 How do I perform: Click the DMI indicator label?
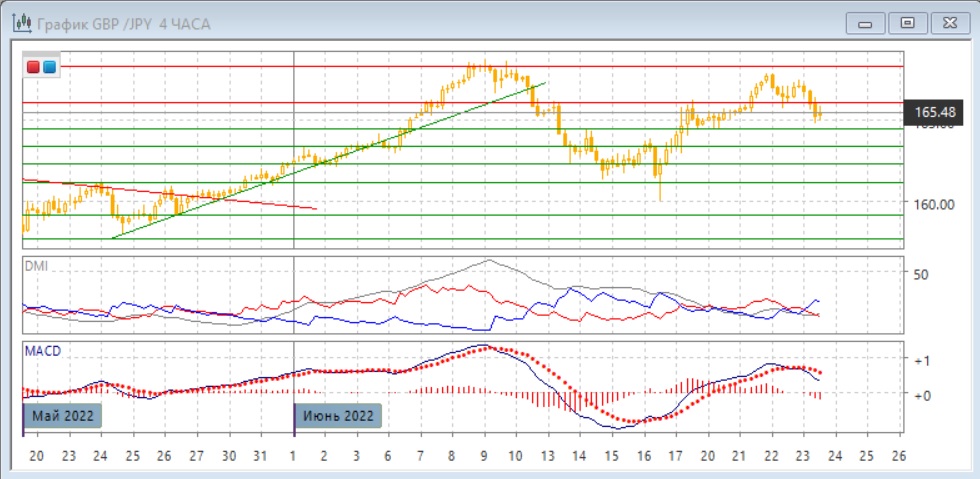[36, 267]
